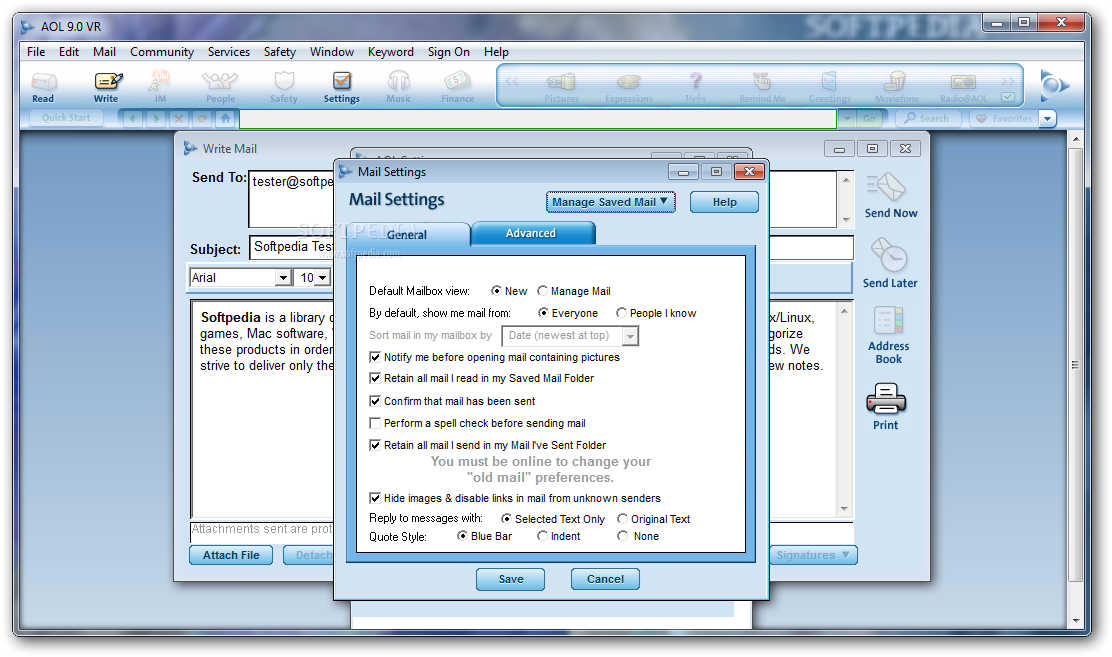This screenshot has height=657, width=1112.
Task: Switch to the Advanced tab
Action: [532, 233]
